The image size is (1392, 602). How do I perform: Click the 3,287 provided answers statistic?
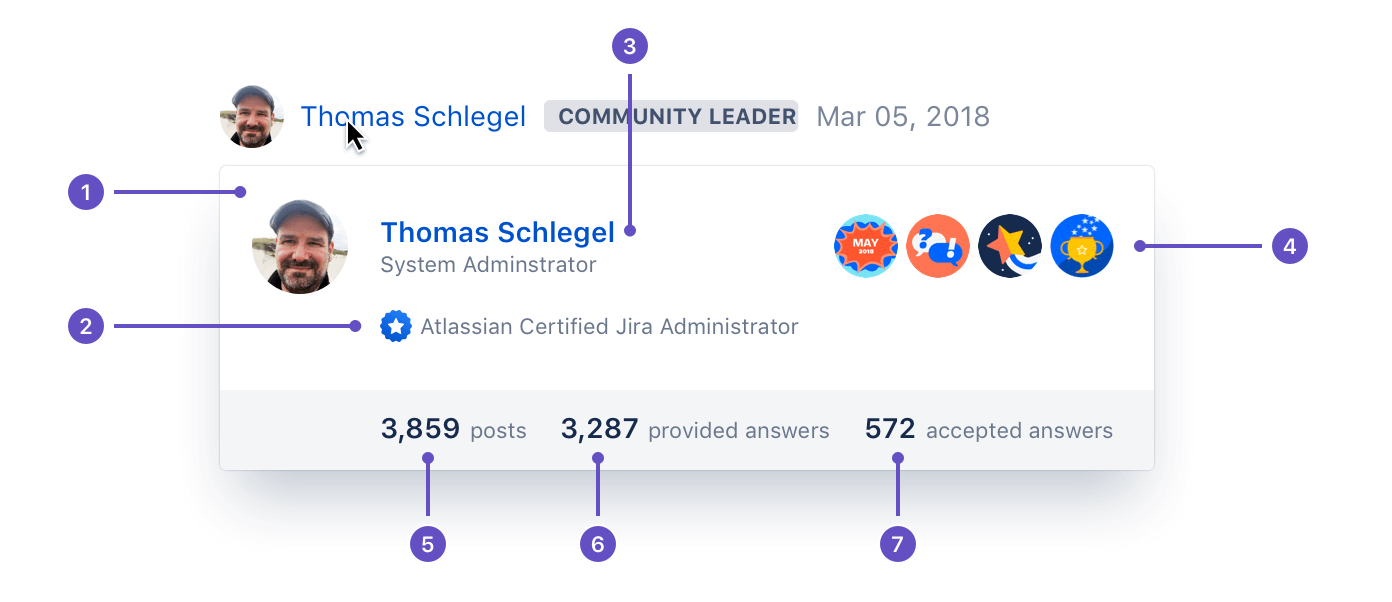point(695,430)
